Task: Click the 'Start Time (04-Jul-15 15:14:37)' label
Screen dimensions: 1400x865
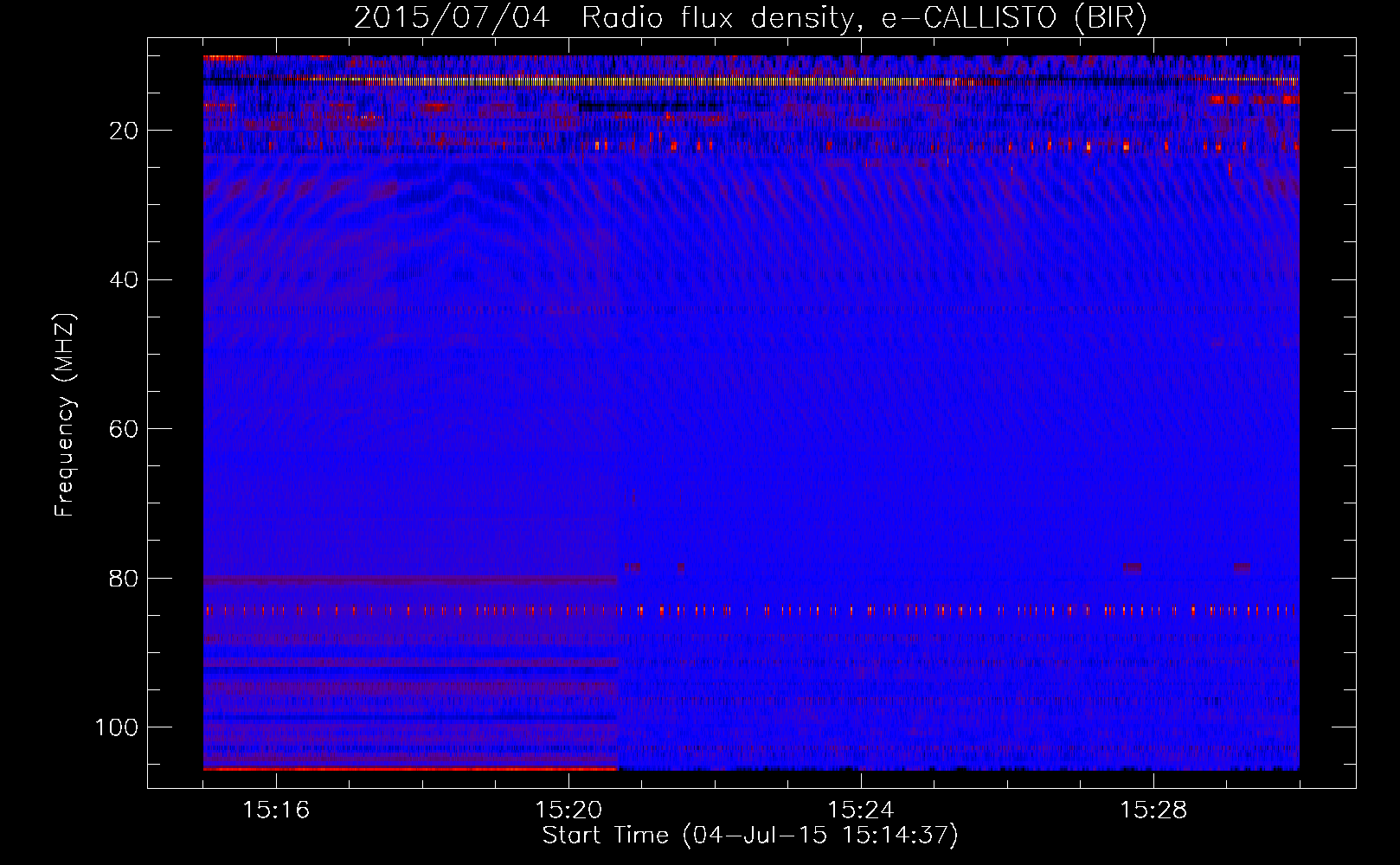Action: [750, 836]
